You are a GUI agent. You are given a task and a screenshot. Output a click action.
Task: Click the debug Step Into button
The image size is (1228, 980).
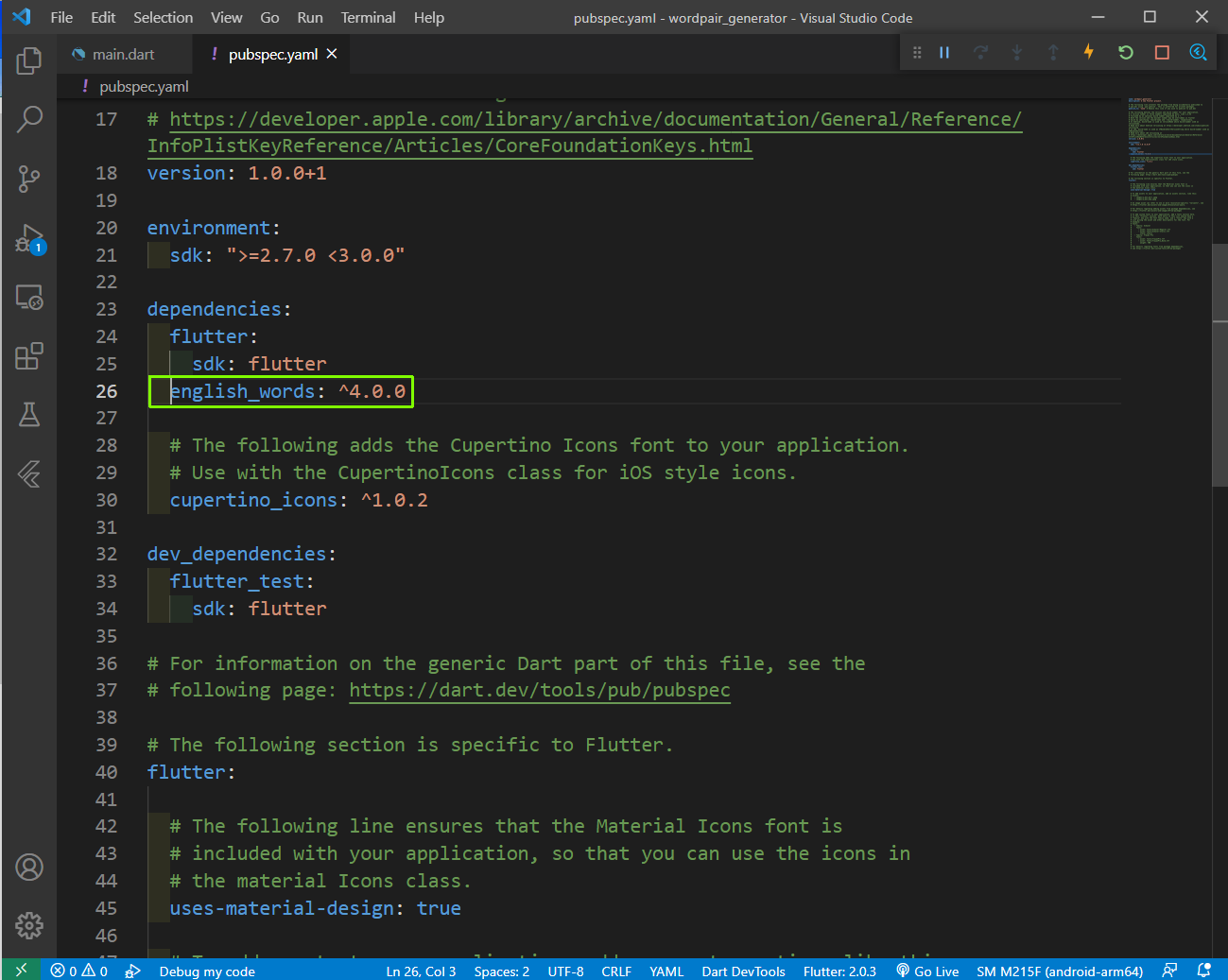point(1016,53)
